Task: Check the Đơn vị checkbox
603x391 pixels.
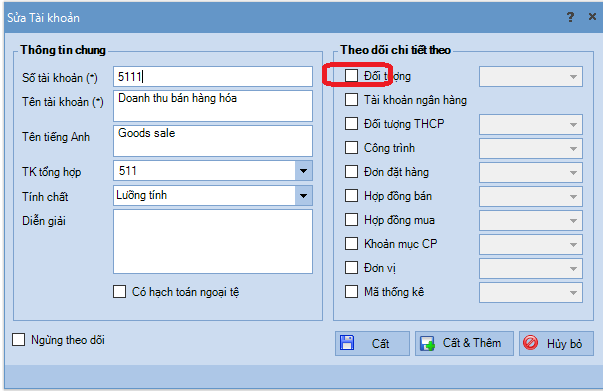Action: [x=351, y=268]
